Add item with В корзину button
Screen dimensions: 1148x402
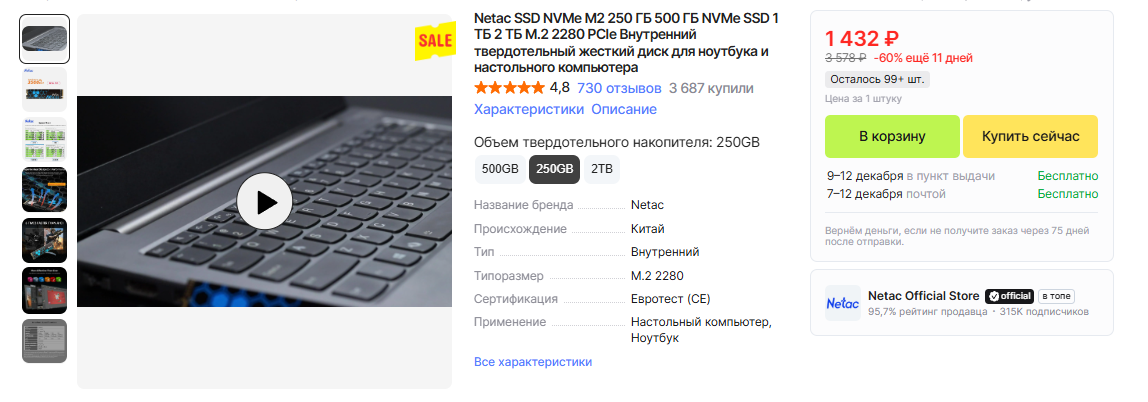[892, 136]
